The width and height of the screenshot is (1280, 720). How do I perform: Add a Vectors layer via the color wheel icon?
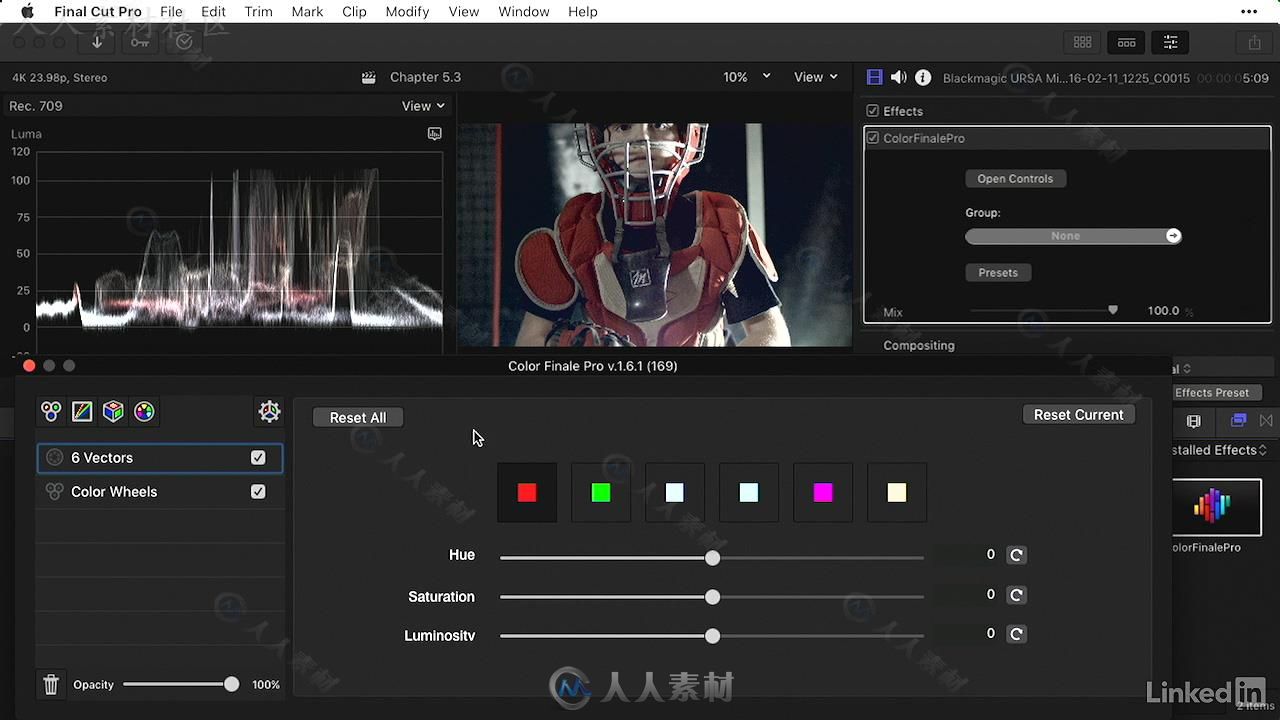[144, 411]
